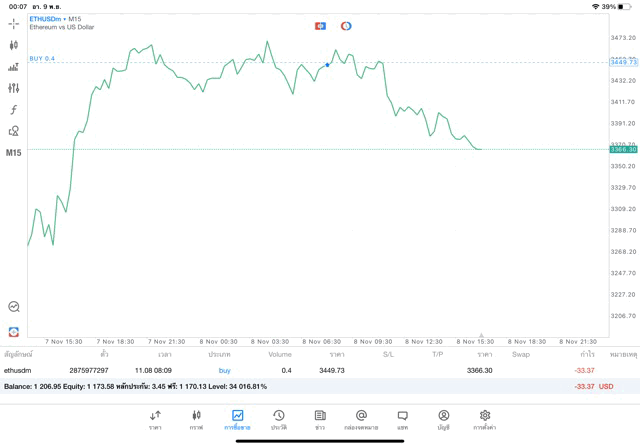This screenshot has height=447, width=640.
Task: Tap the circular icon beside the flag
Action: coord(346,25)
